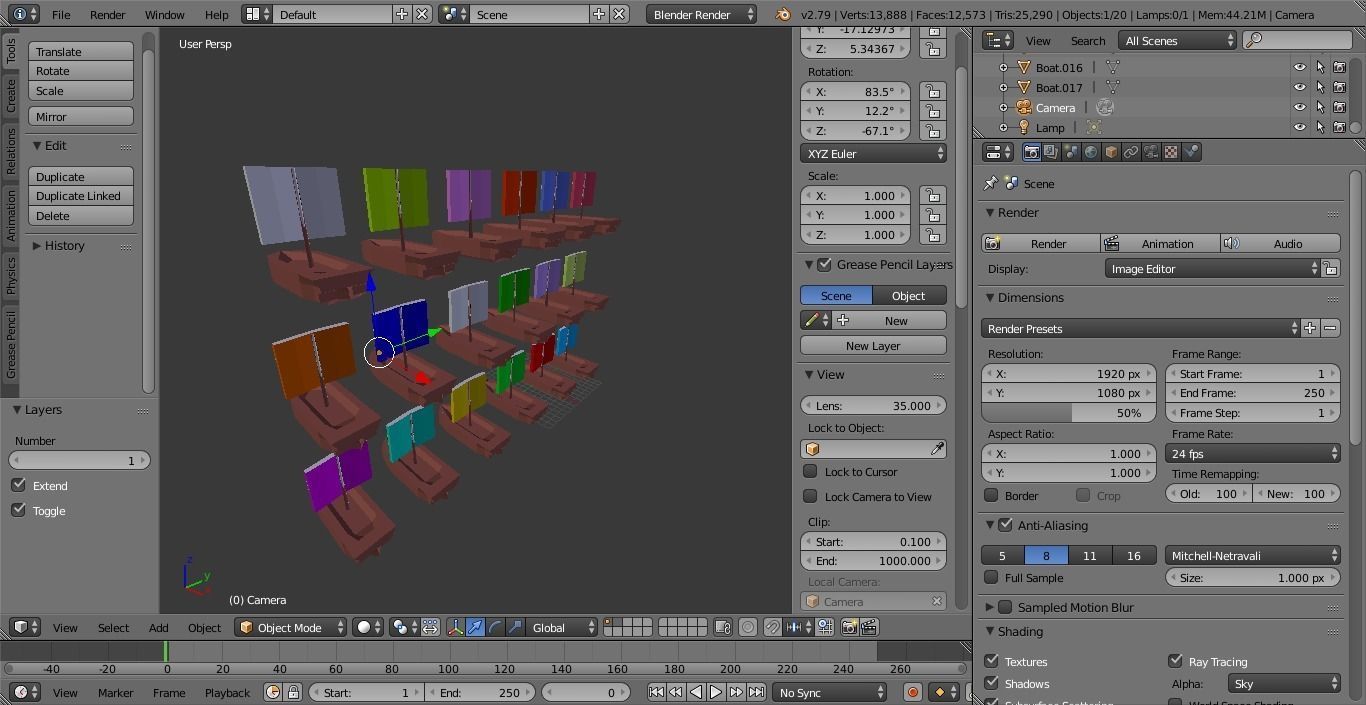Open the XYZ Euler rotation mode dropdown

point(873,154)
